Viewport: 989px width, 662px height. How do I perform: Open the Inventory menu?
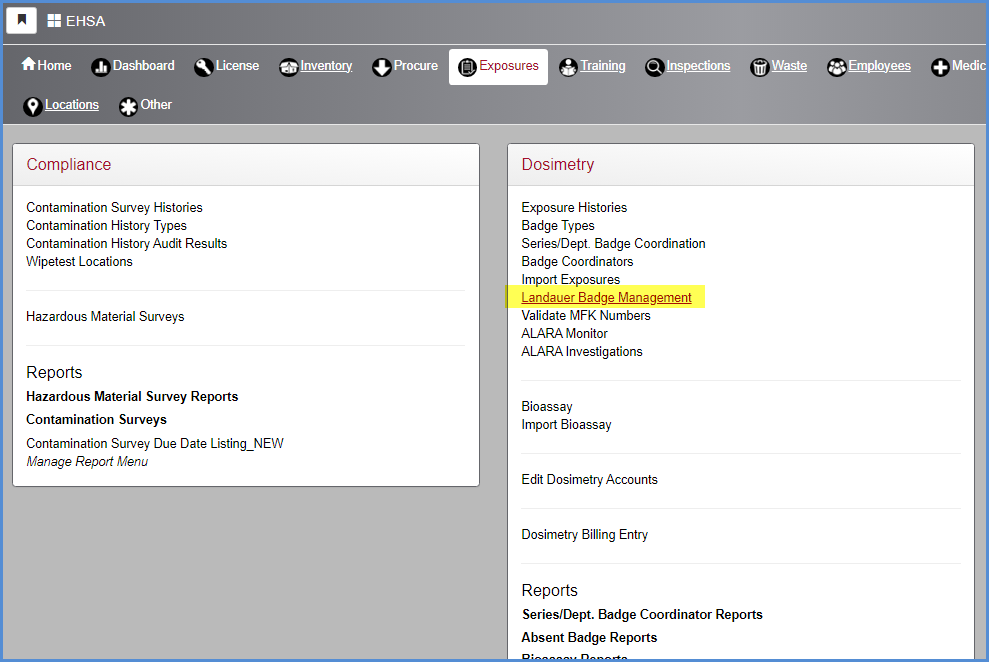(x=326, y=66)
